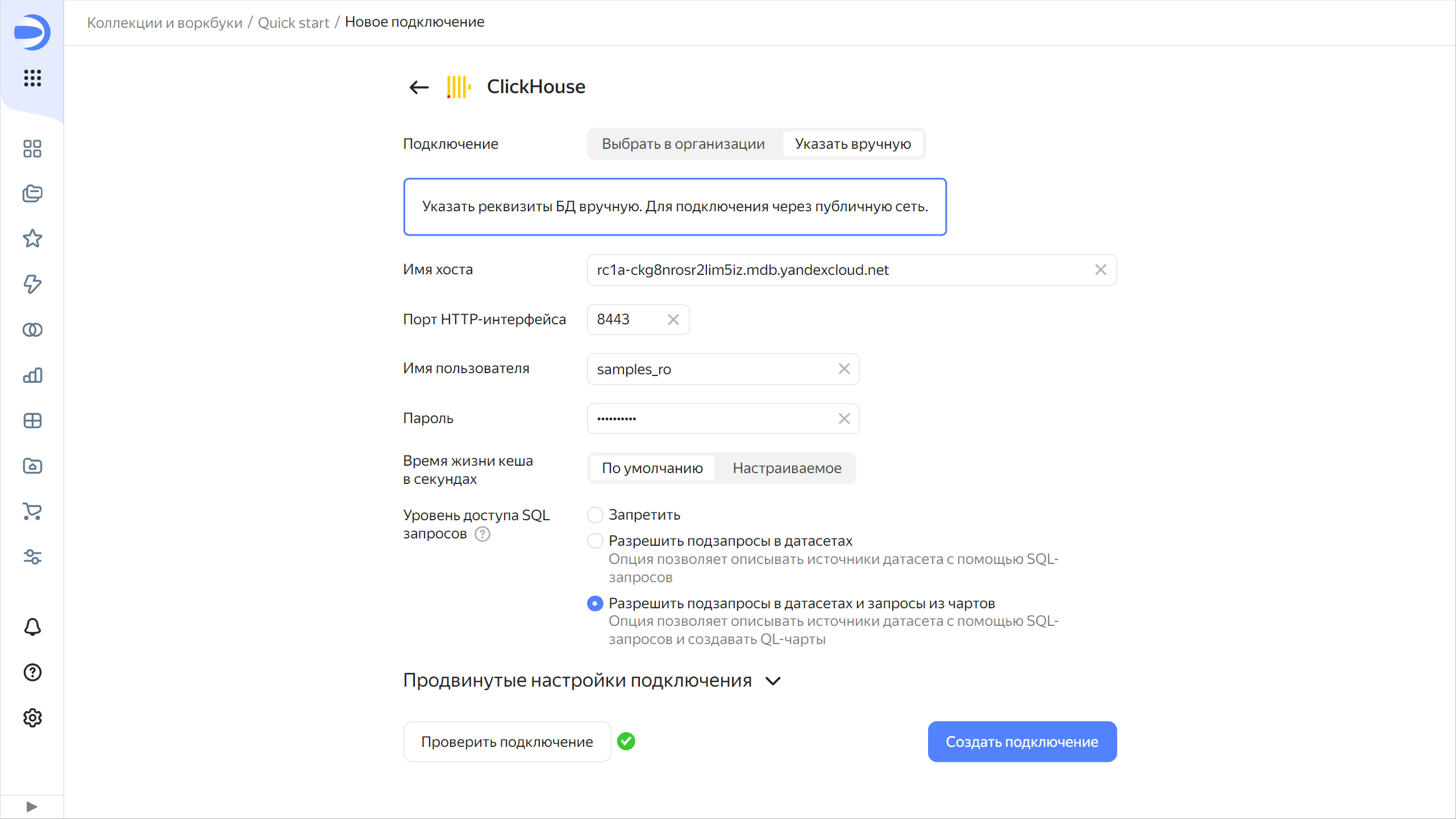Open the Quick start breadcrumb link
Image resolution: width=1456 pixels, height=819 pixels.
[x=293, y=22]
